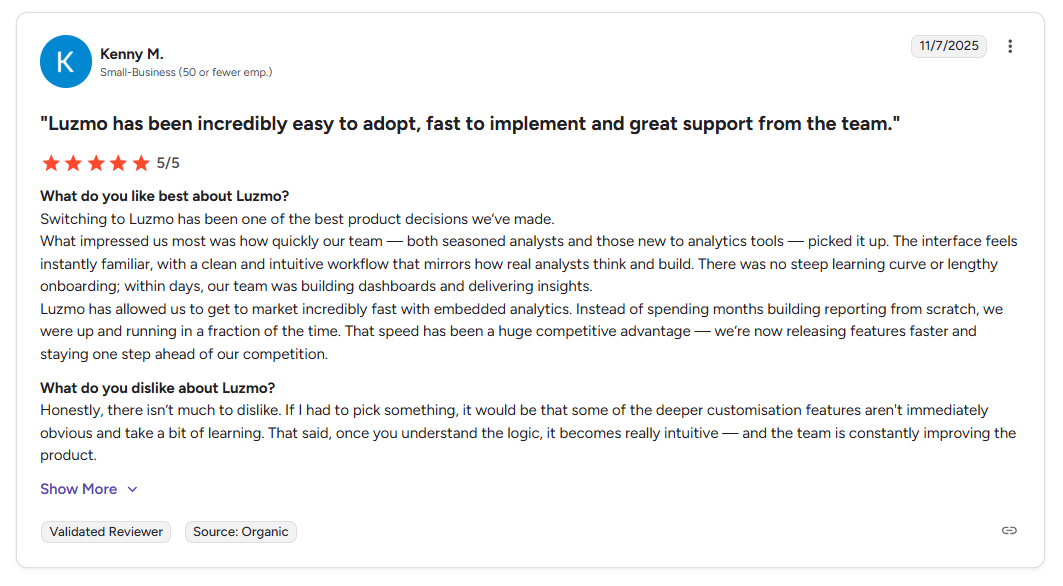Click the quoted review headline text

[x=470, y=123]
